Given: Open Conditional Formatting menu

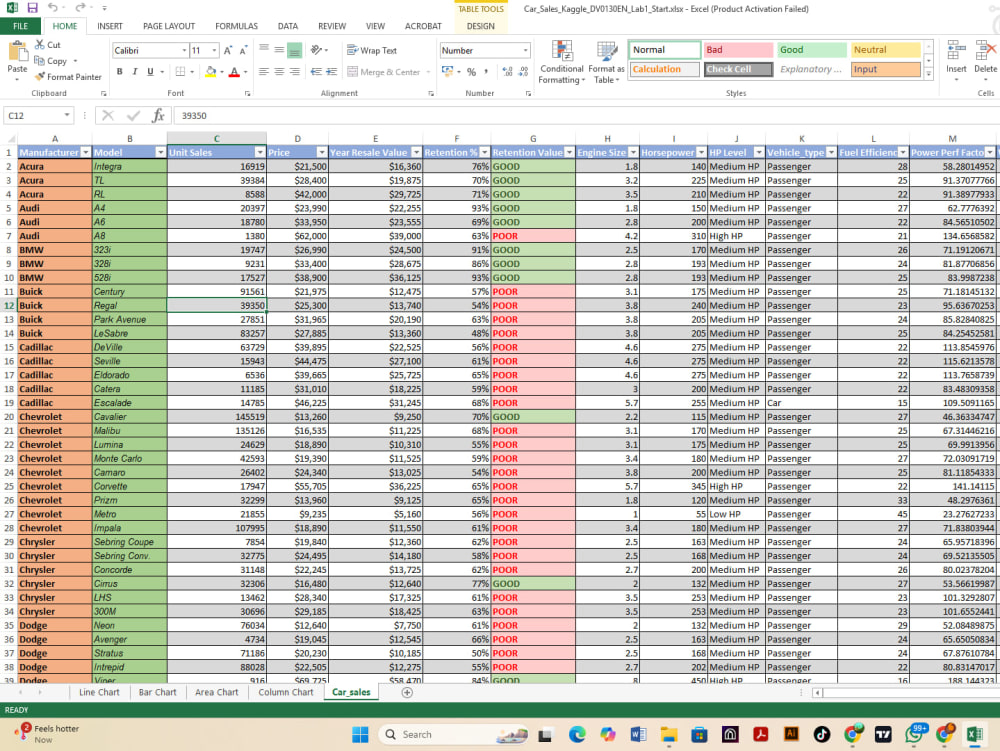Looking at the screenshot, I should coord(561,62).
